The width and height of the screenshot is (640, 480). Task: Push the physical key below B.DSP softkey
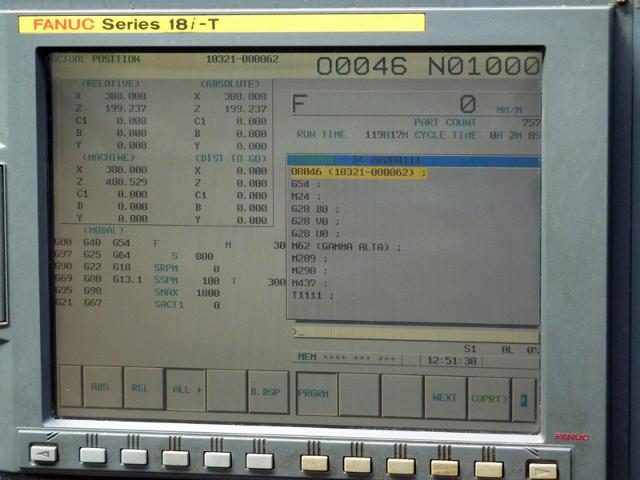tap(260, 461)
